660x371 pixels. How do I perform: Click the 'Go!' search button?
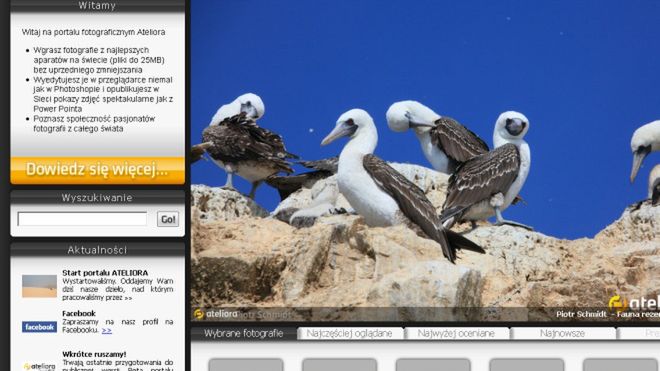[x=168, y=219]
